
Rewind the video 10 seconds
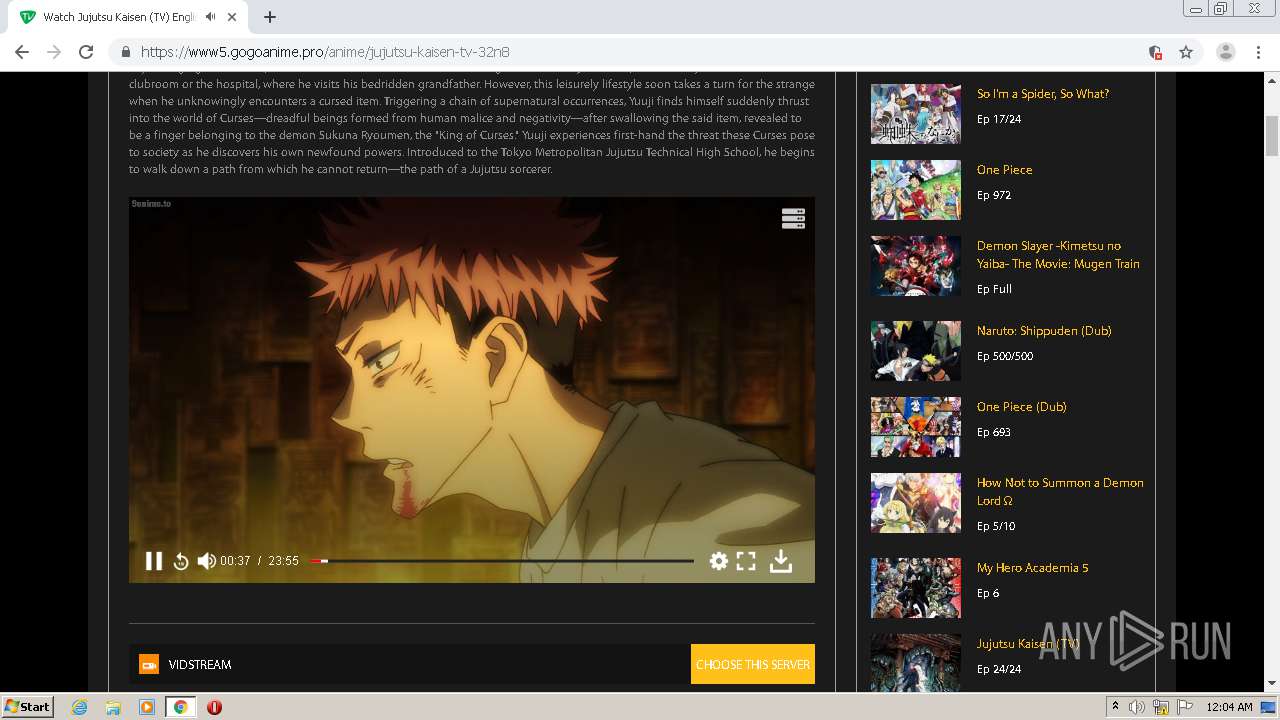click(x=181, y=561)
